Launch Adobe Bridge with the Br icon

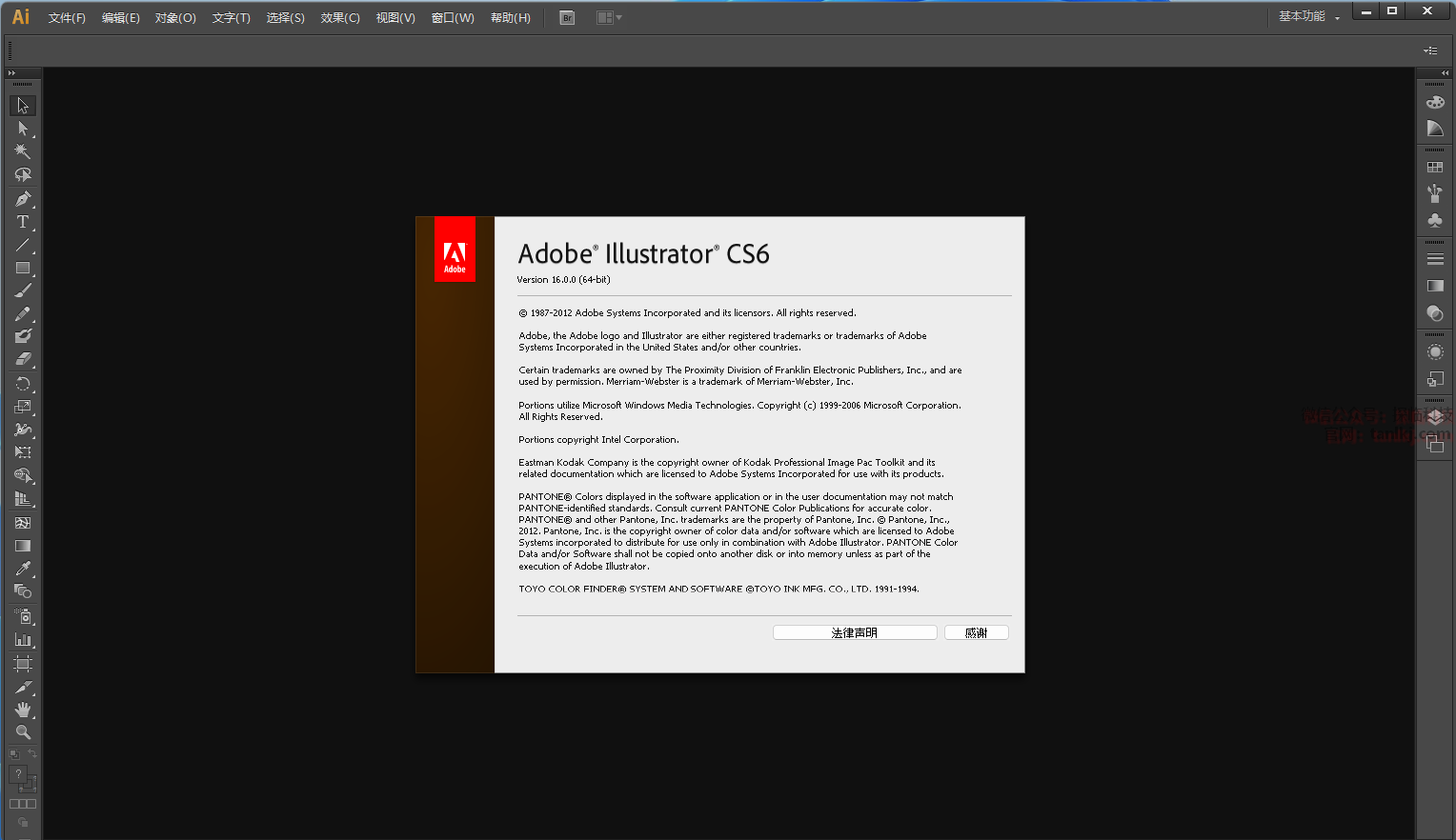coord(567,18)
